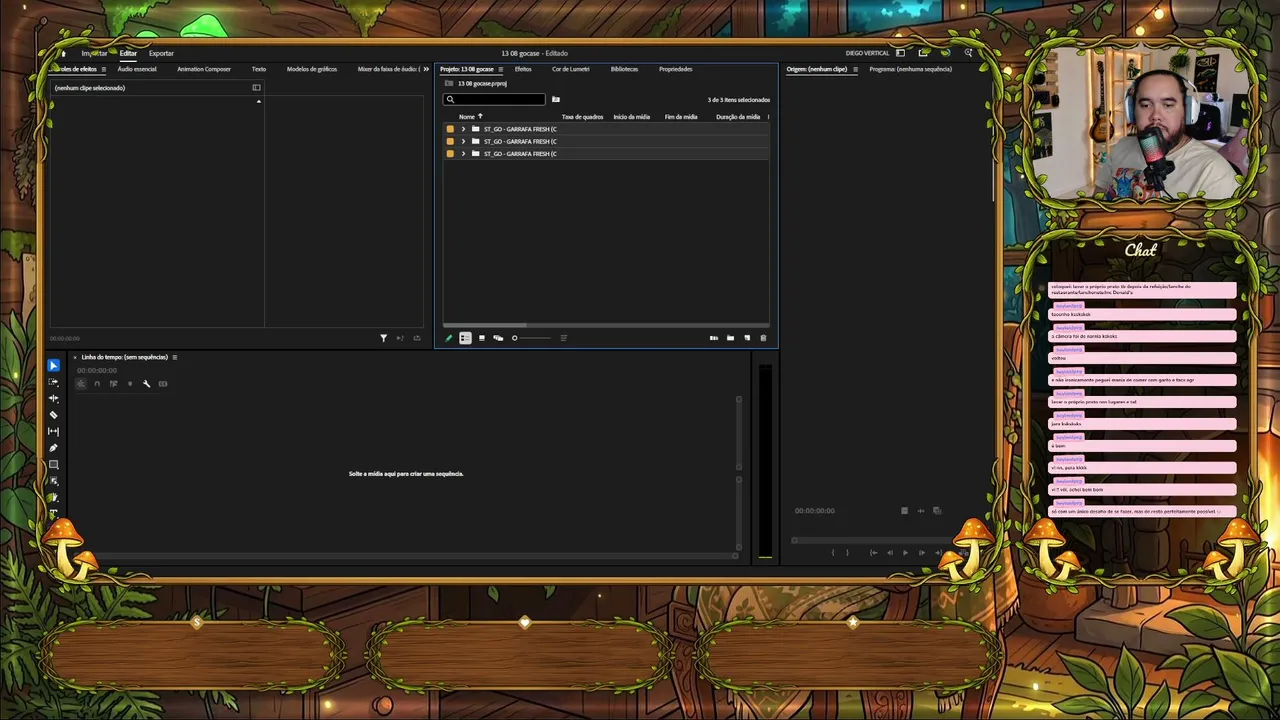The height and width of the screenshot is (720, 1280).
Task: Click the New Item icon in project panel
Action: click(746, 338)
